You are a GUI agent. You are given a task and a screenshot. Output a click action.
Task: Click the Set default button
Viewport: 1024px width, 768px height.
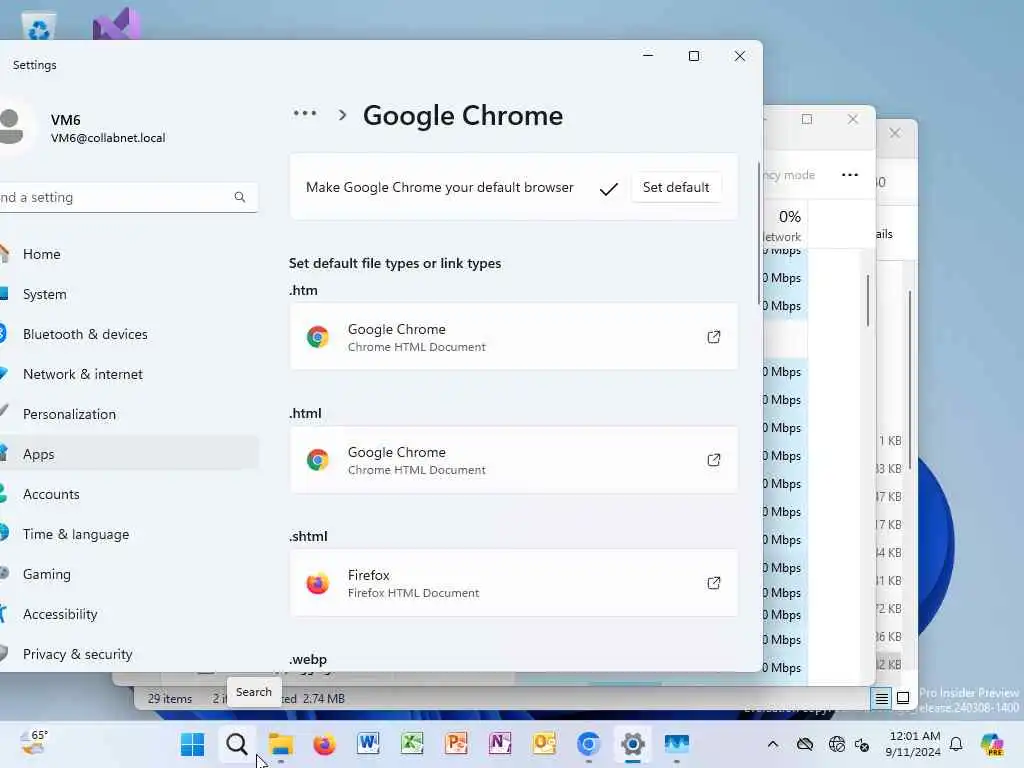click(676, 187)
